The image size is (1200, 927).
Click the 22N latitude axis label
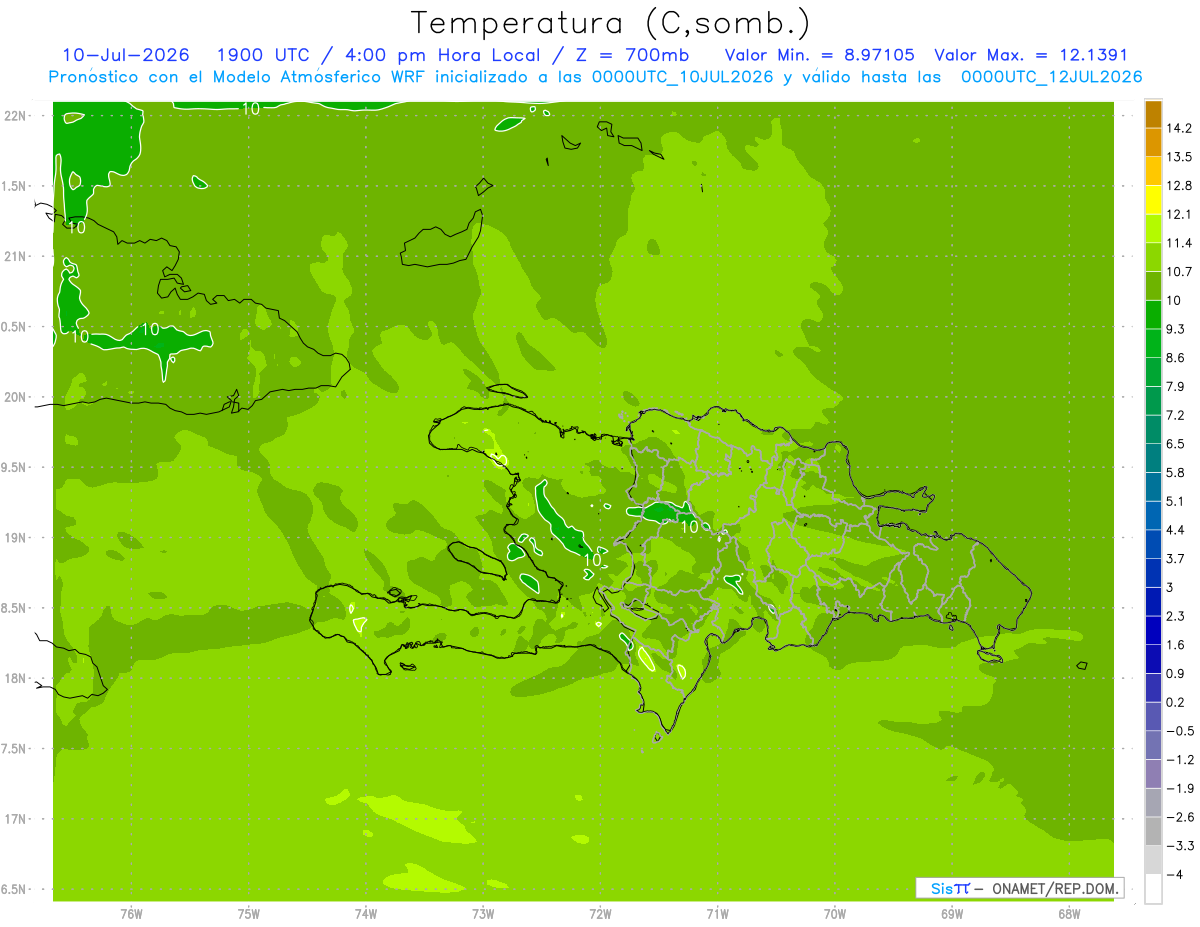click(15, 116)
